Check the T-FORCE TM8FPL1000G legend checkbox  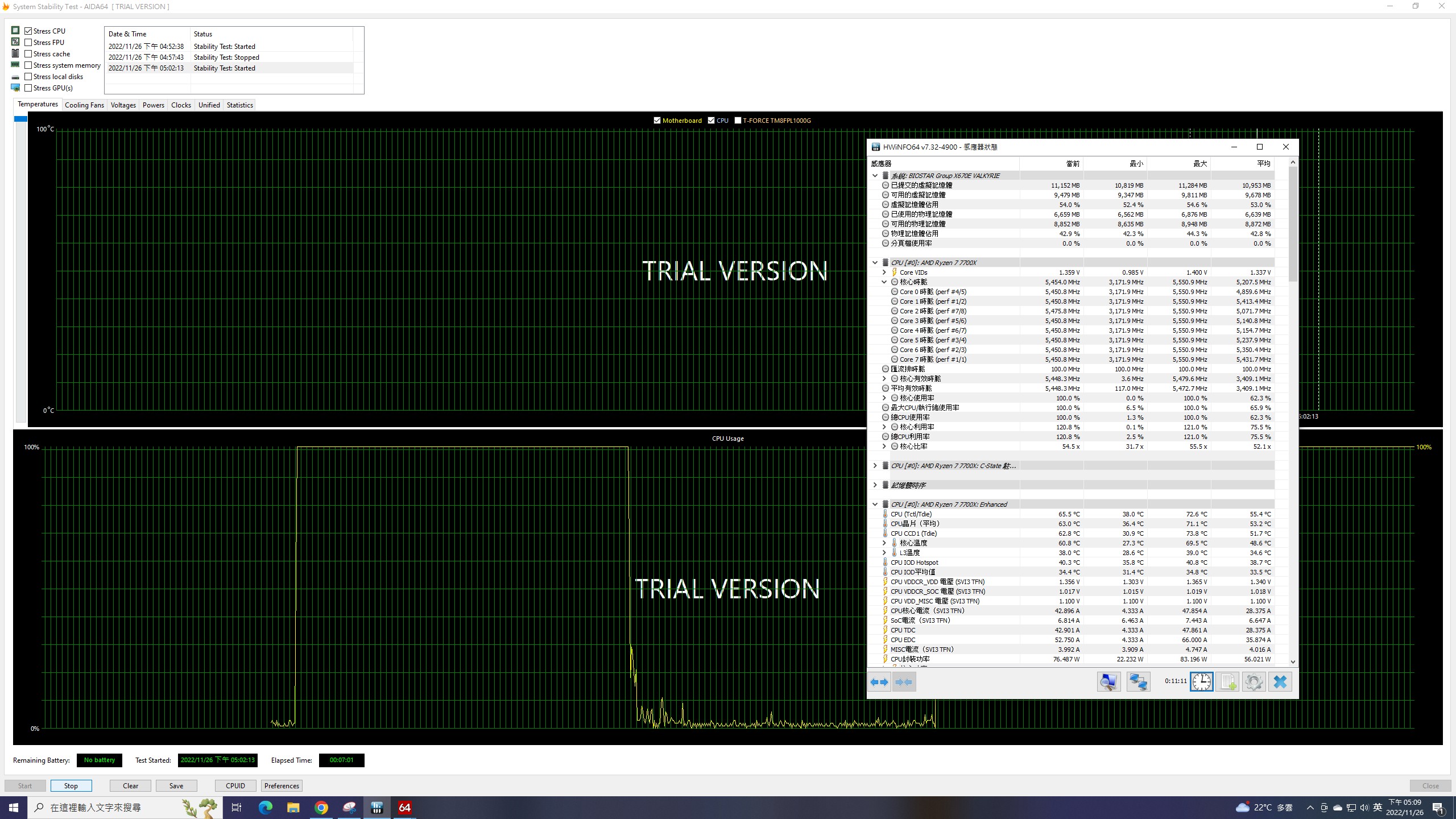738,120
